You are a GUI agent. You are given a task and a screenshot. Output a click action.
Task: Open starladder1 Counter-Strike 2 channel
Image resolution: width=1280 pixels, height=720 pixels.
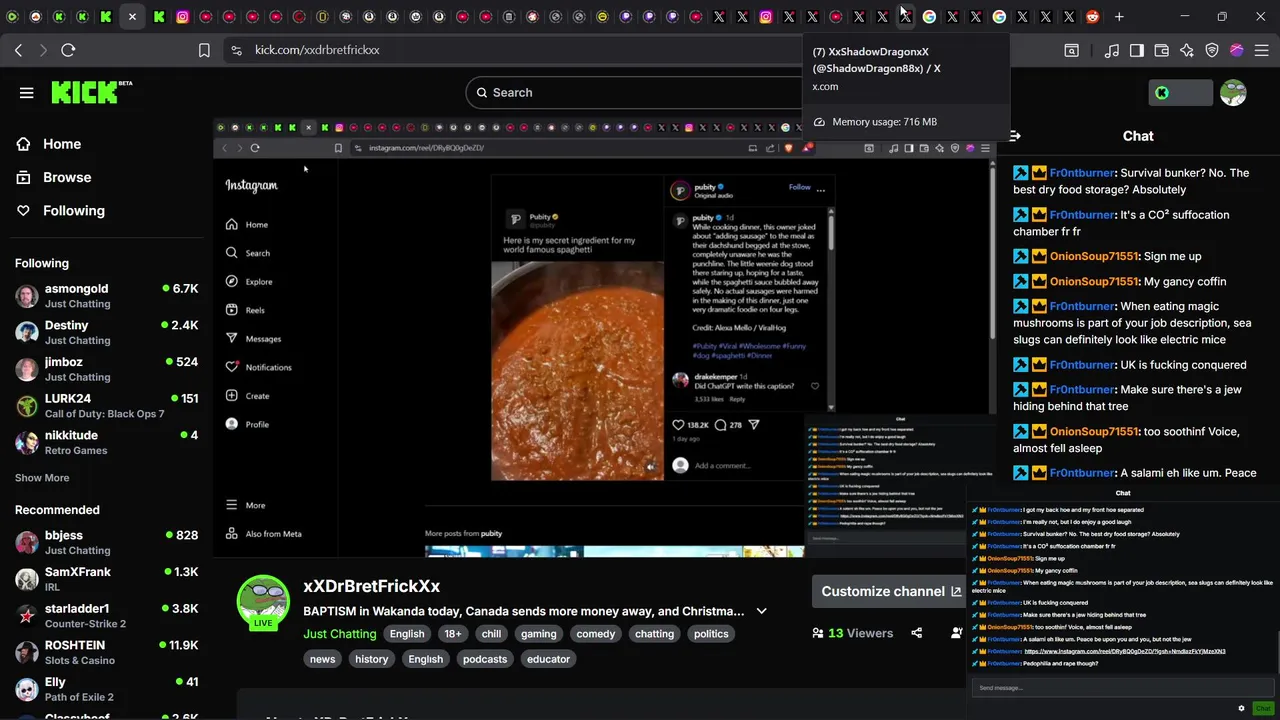click(106, 615)
